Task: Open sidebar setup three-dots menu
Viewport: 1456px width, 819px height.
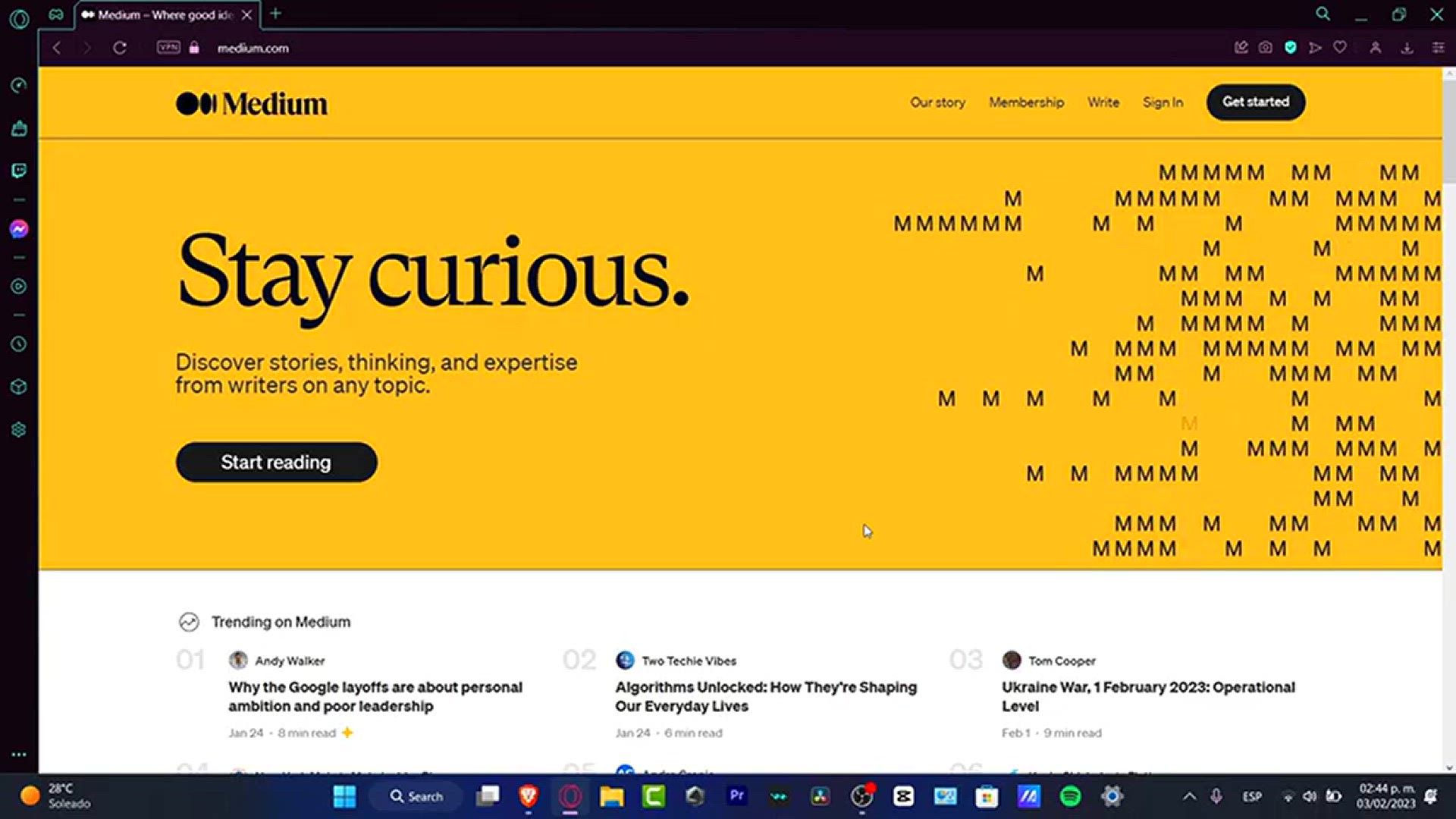Action: coord(19,755)
